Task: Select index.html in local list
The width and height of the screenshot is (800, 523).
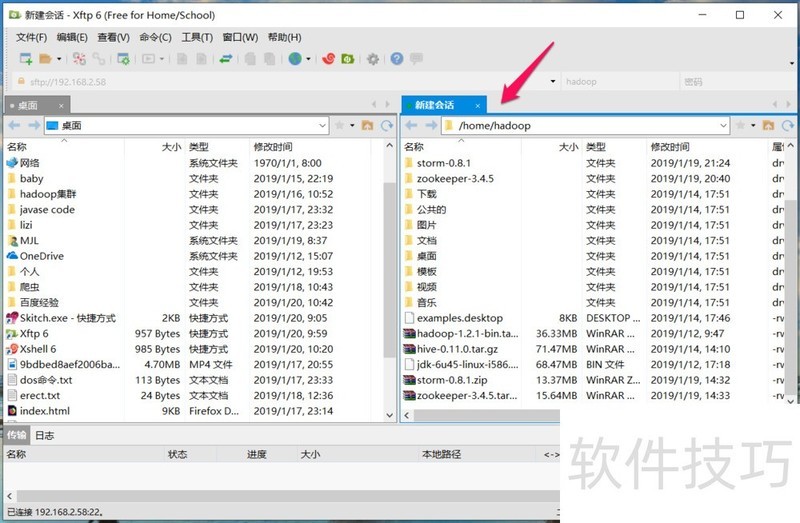Action: (44, 411)
